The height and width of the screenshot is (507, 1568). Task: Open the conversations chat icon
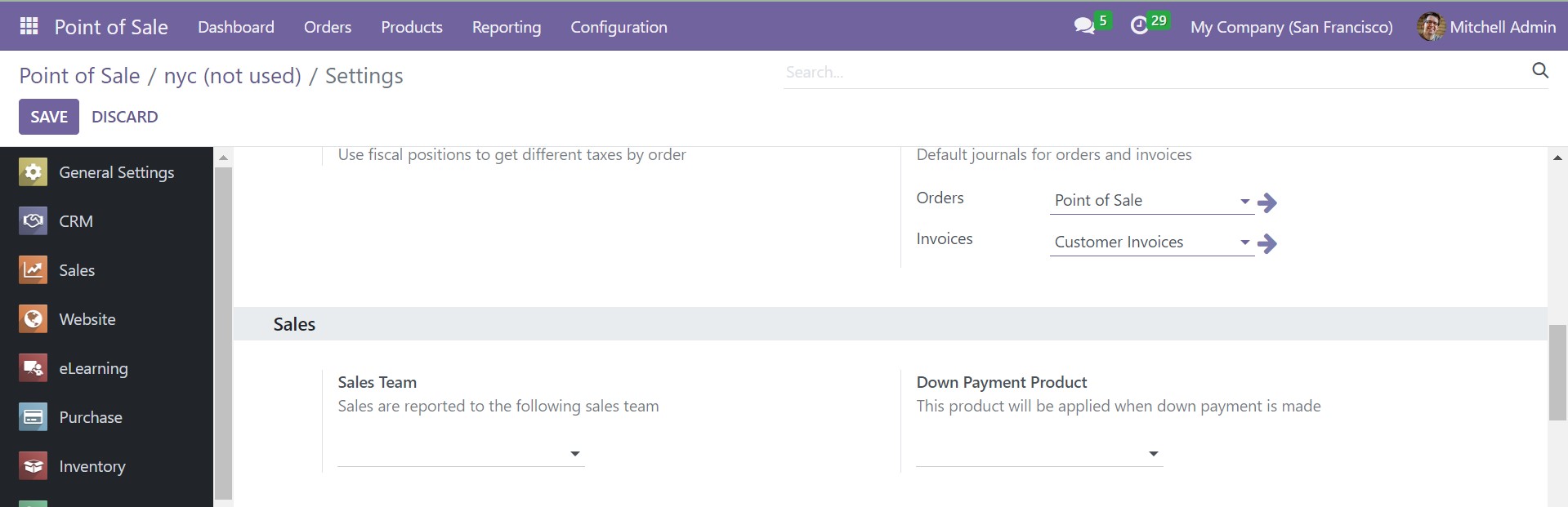click(x=1084, y=26)
